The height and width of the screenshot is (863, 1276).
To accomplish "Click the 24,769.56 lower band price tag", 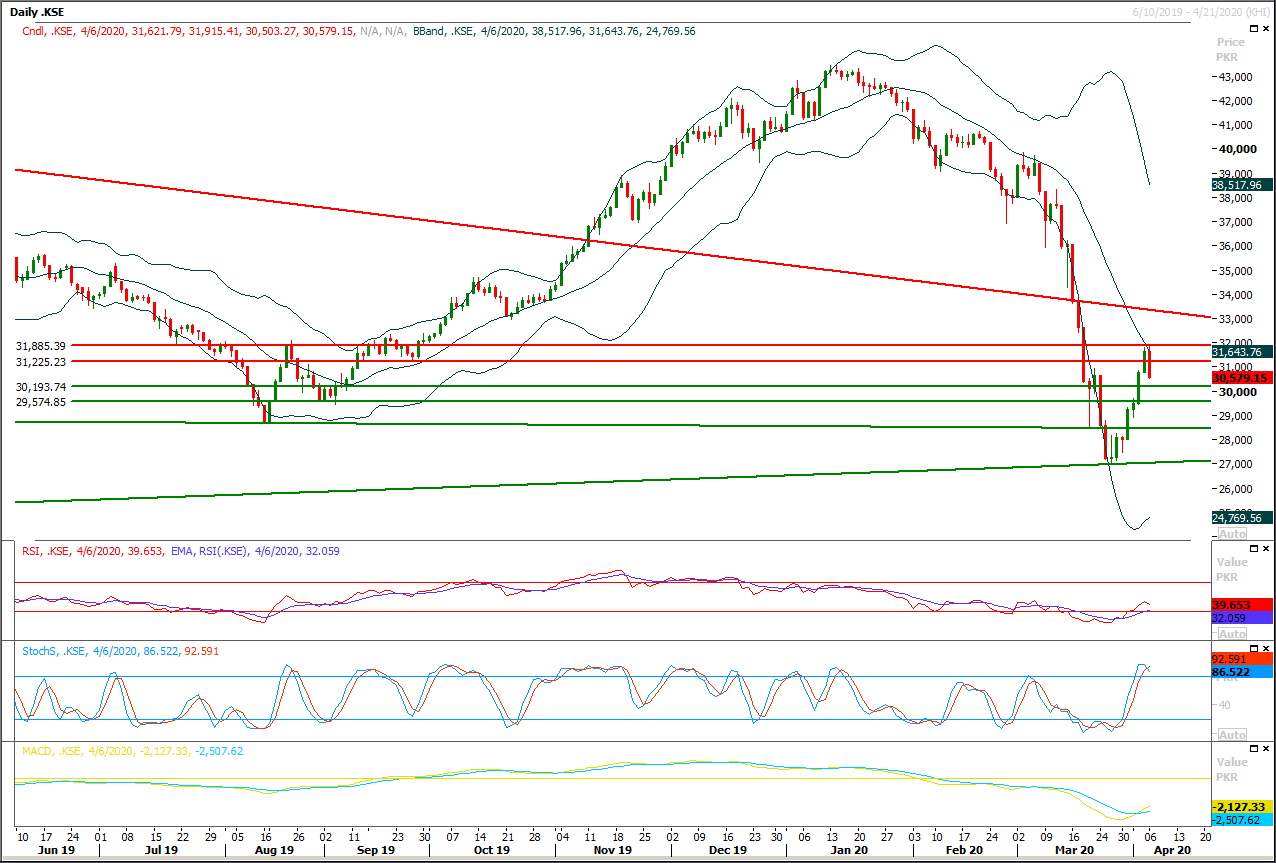I will point(1242,518).
